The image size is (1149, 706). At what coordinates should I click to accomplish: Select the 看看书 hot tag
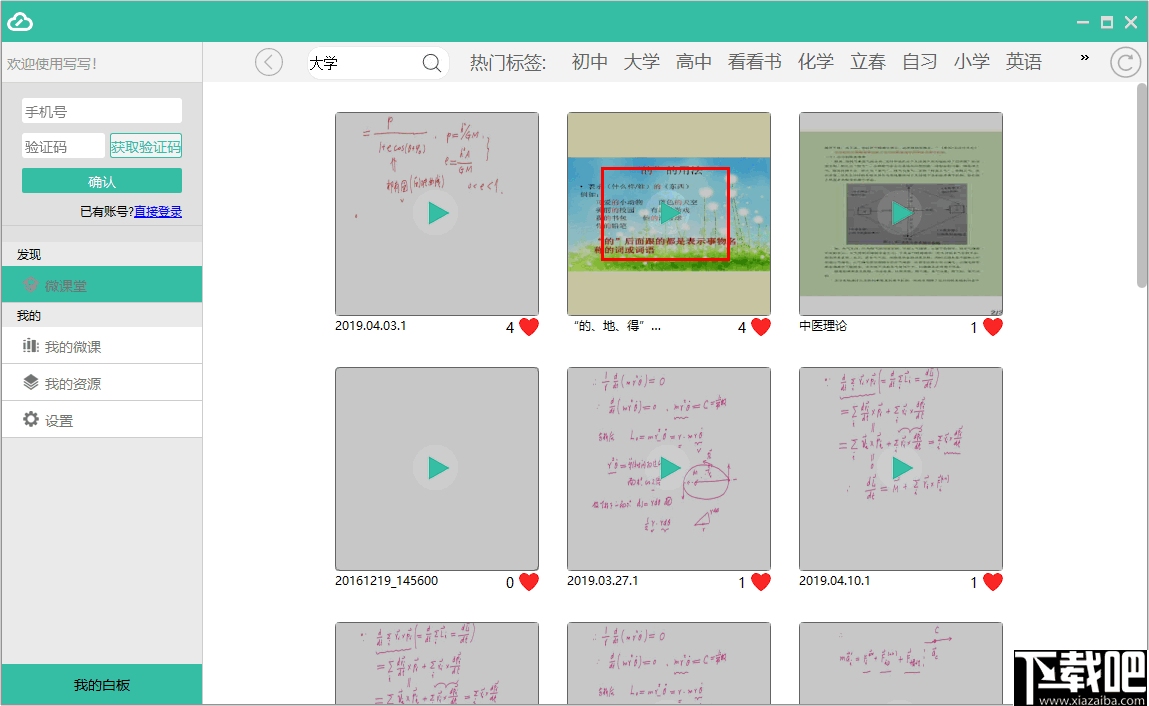755,62
